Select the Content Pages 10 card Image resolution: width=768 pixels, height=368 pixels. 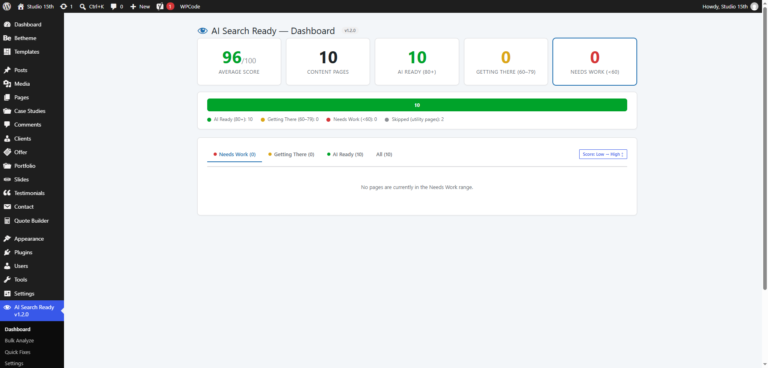tap(328, 62)
